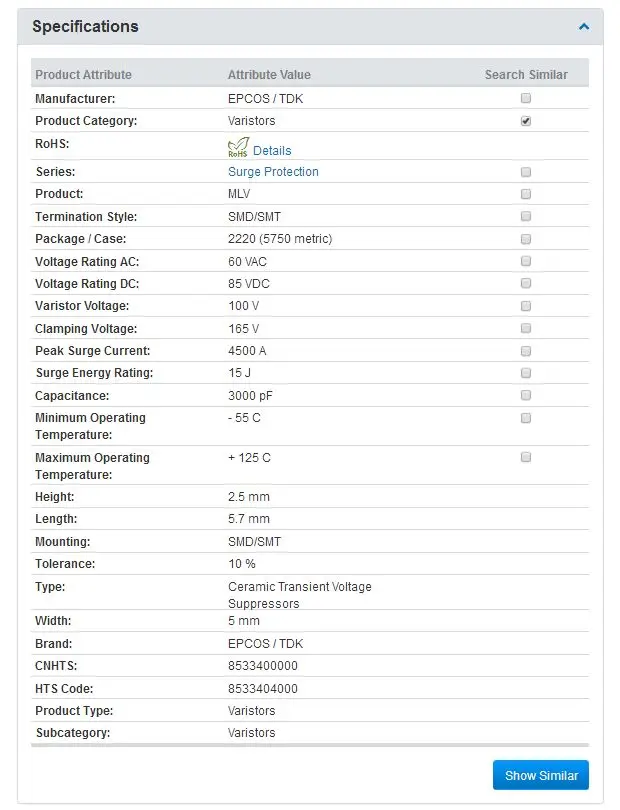Click the RoHS leaf icon
Screen dimensions: 620x810
[238, 147]
